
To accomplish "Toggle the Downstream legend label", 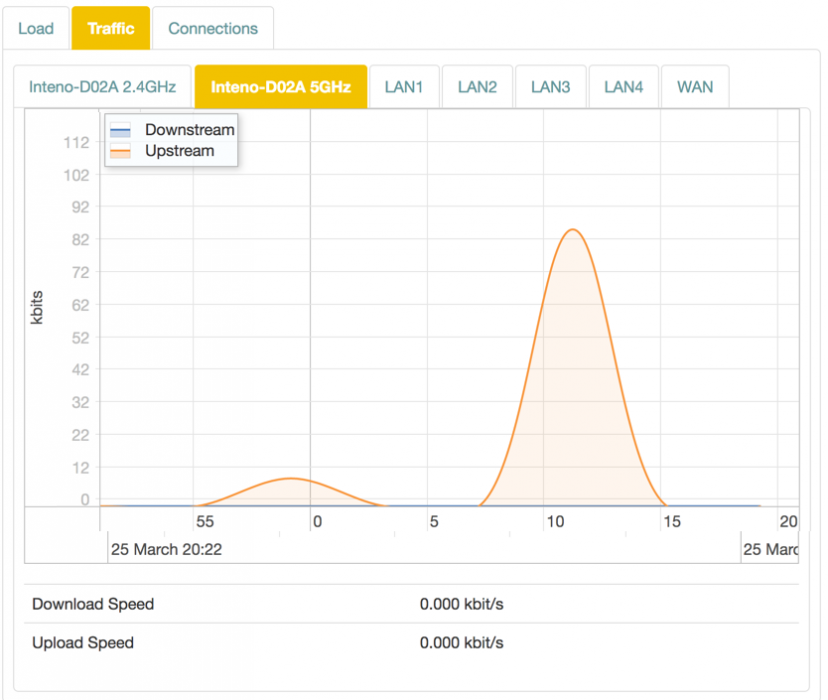I will (x=189, y=130).
